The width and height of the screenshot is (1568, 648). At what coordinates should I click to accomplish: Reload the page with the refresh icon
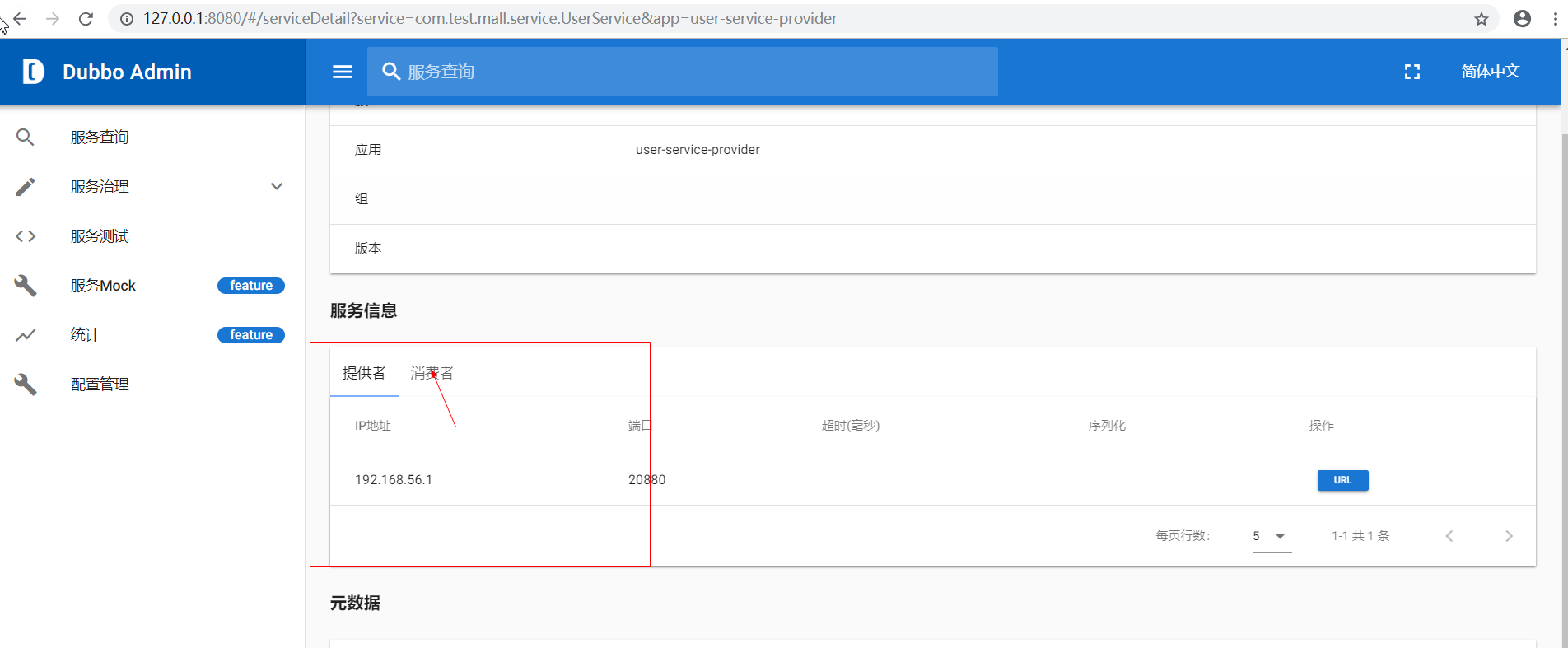pos(86,18)
